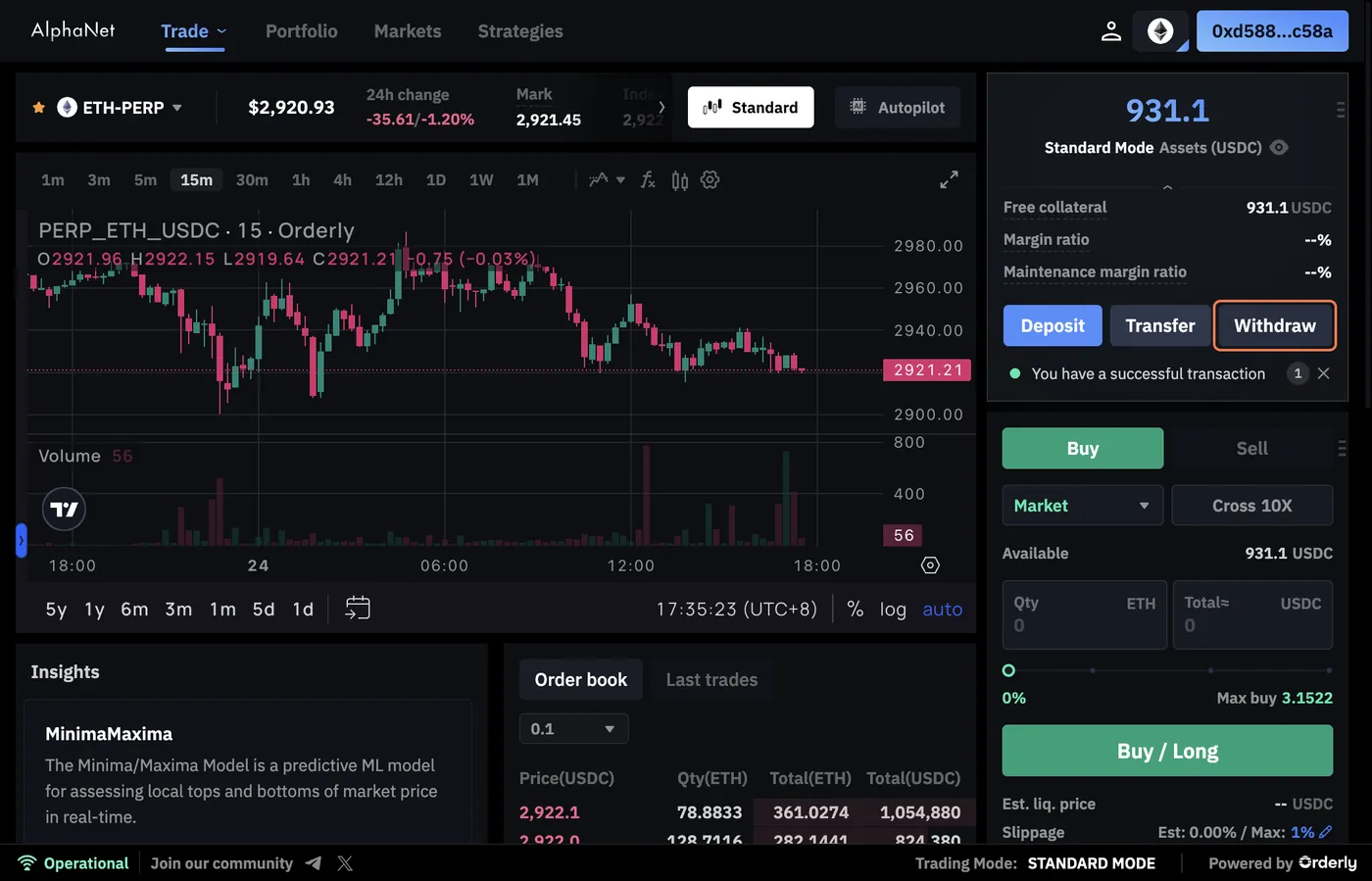Collapse the assets details chevron

coord(1167,187)
